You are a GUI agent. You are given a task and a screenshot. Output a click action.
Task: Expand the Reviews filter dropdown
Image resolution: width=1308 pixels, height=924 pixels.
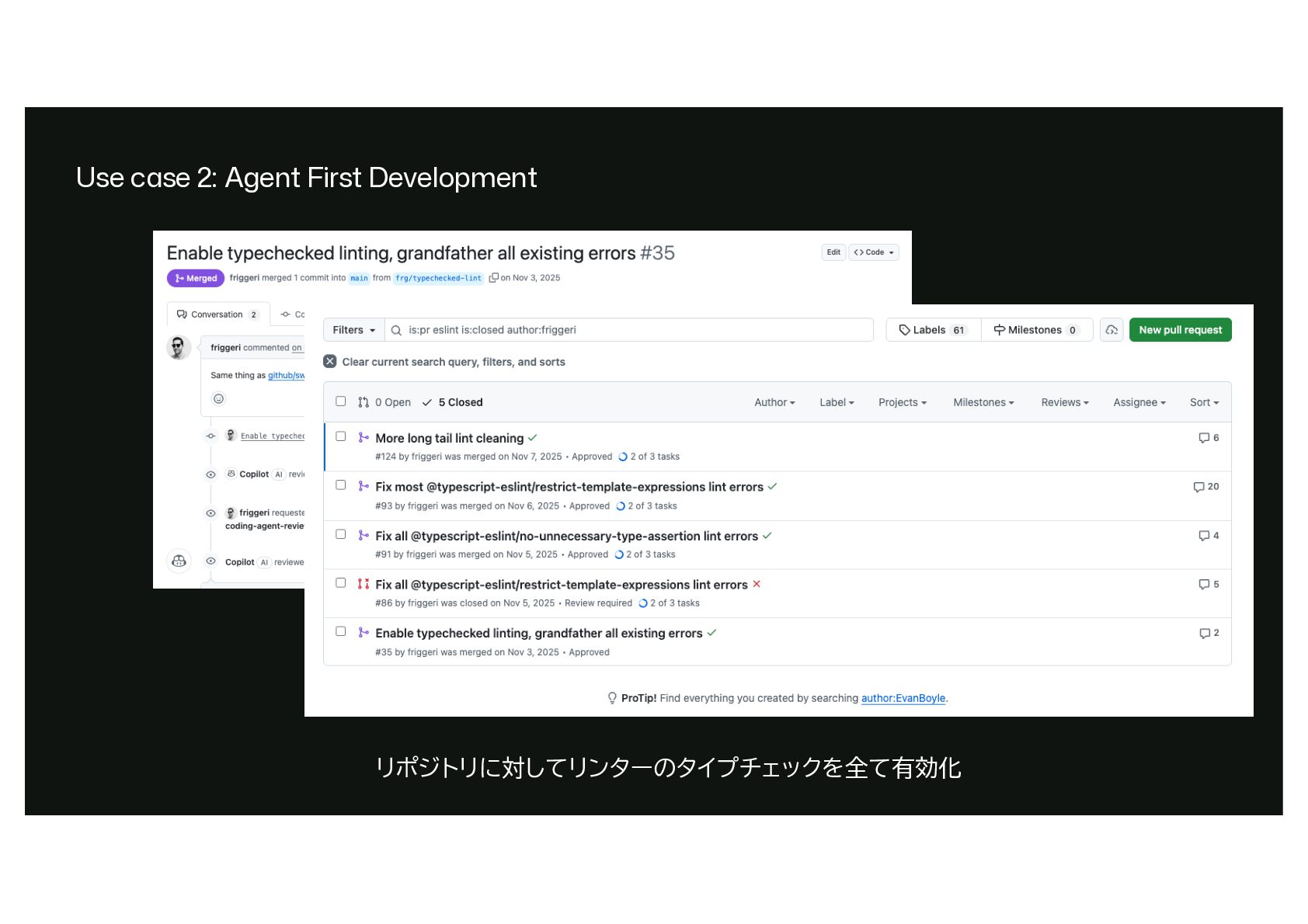pyautogui.click(x=1065, y=402)
